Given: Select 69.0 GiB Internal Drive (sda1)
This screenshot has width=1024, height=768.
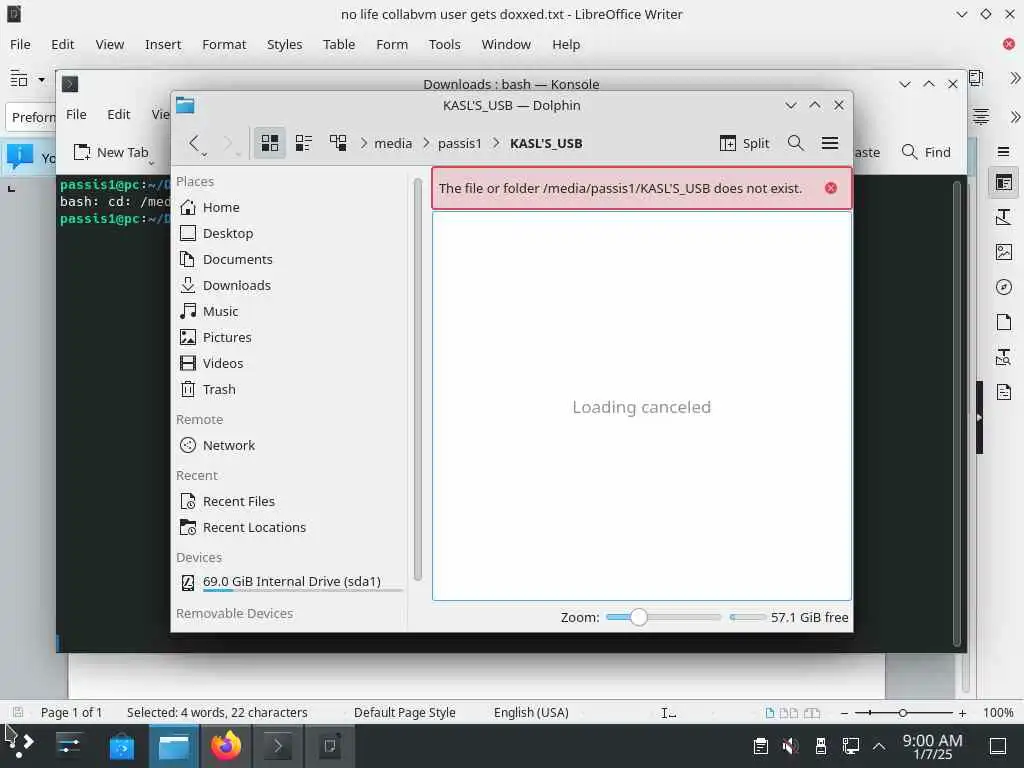Looking at the screenshot, I should point(292,583).
